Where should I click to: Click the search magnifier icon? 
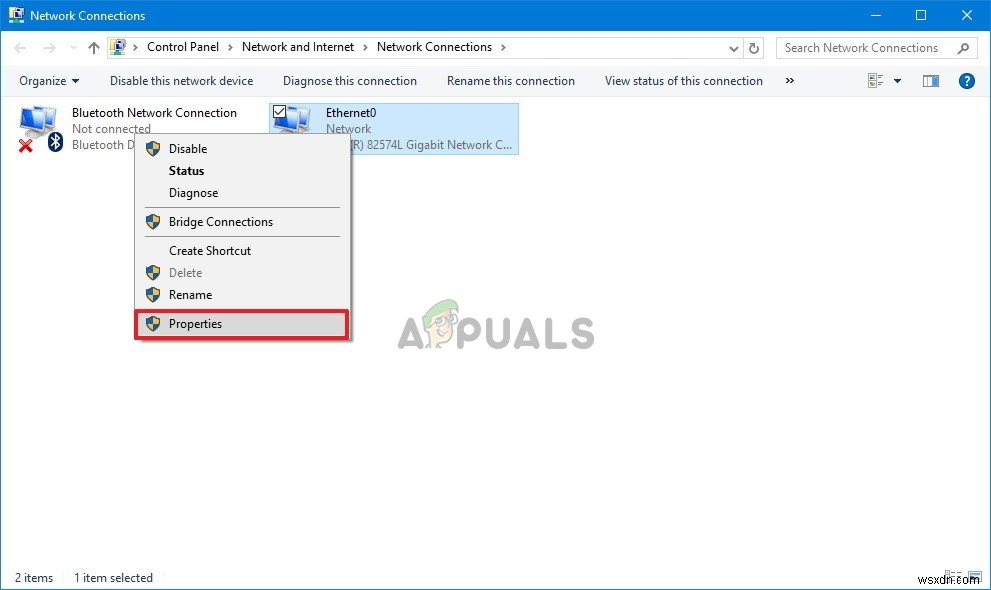(x=963, y=48)
